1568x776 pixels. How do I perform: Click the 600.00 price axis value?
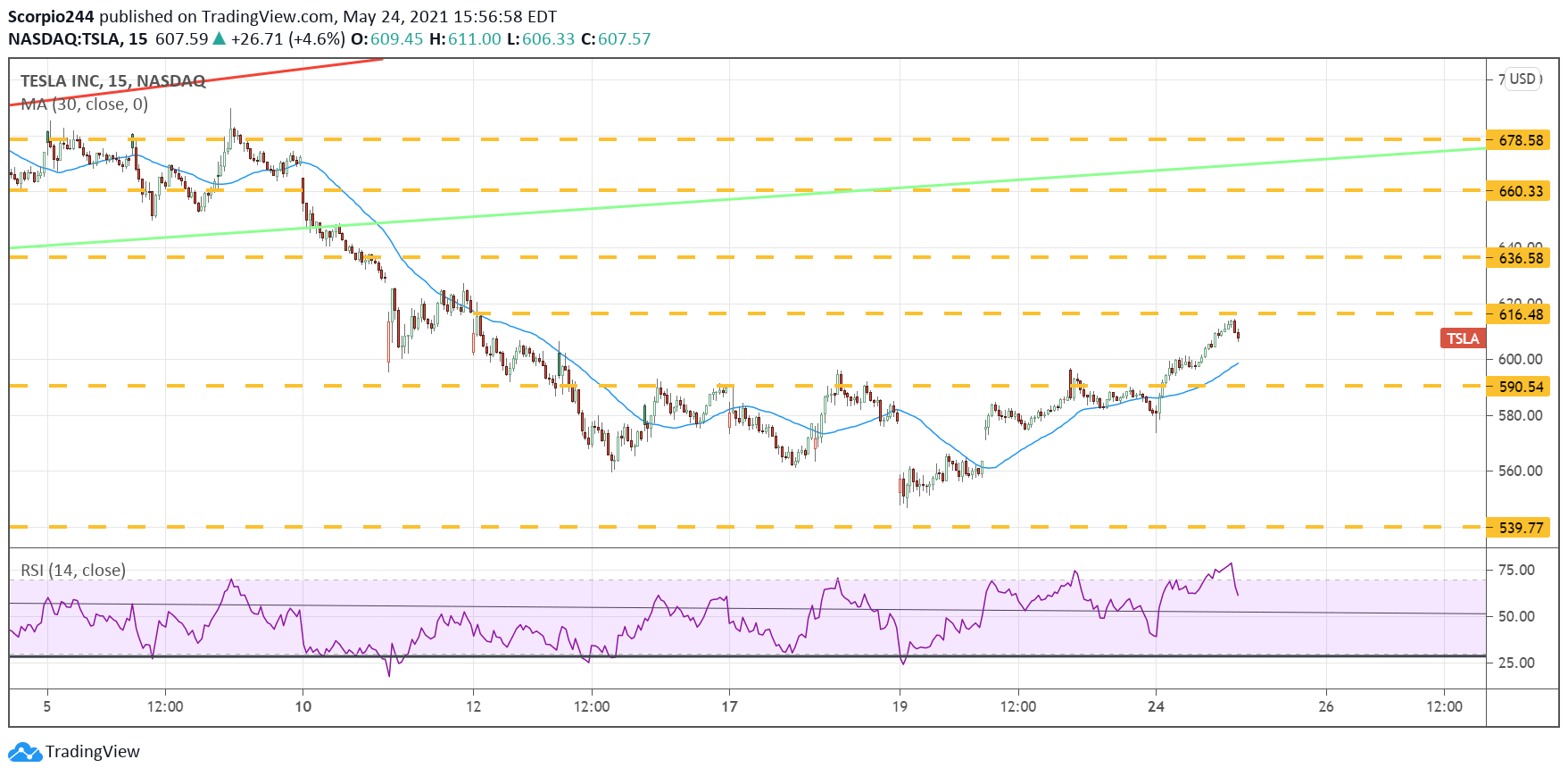[1521, 359]
